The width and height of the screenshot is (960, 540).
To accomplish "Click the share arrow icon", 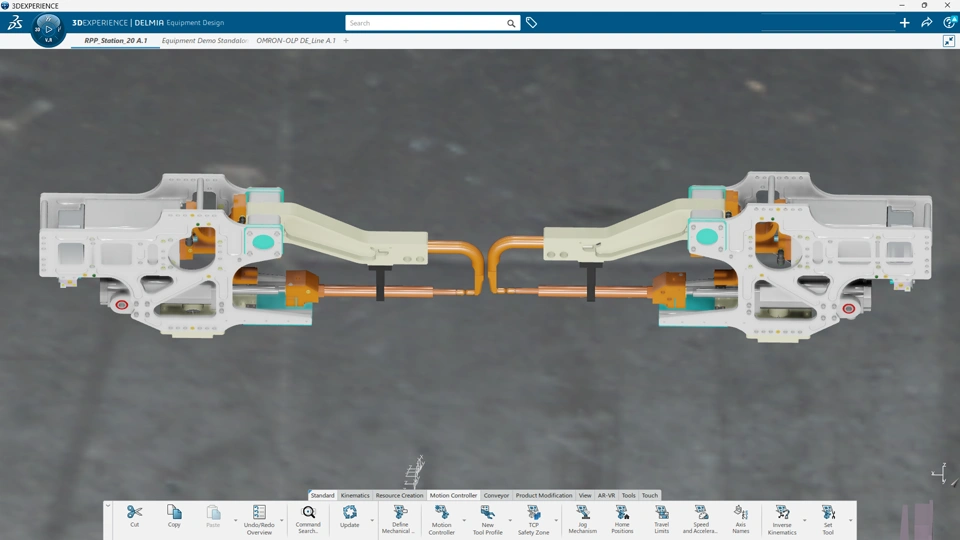I will click(926, 23).
